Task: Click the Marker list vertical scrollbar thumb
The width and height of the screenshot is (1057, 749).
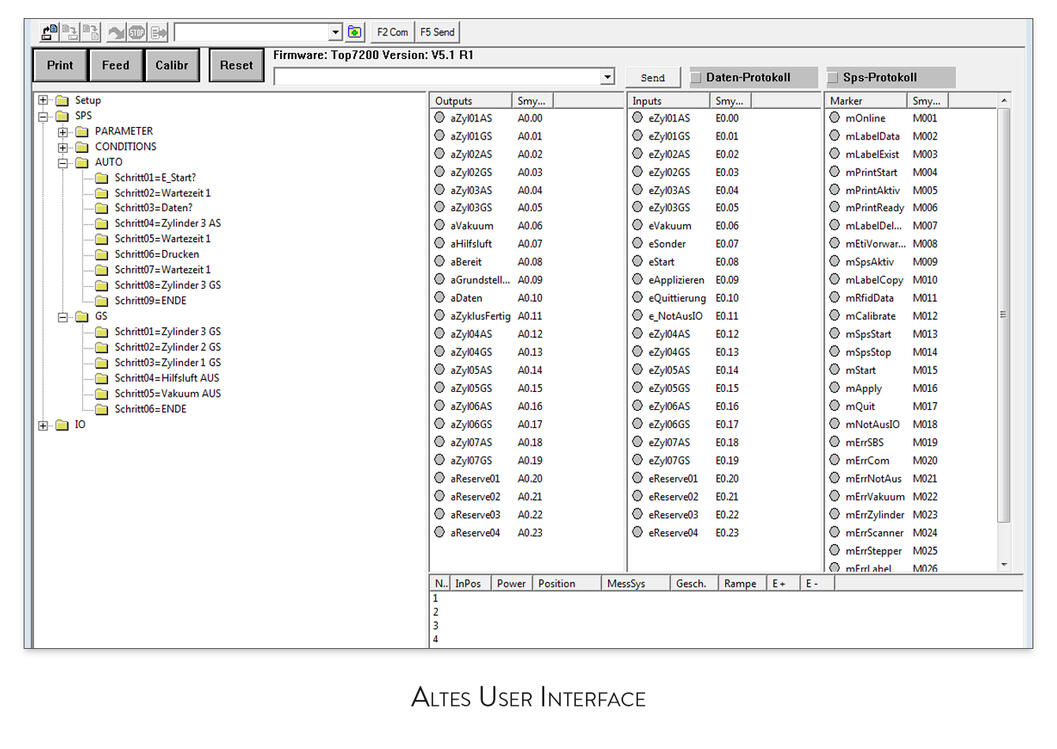Action: tap(1004, 315)
